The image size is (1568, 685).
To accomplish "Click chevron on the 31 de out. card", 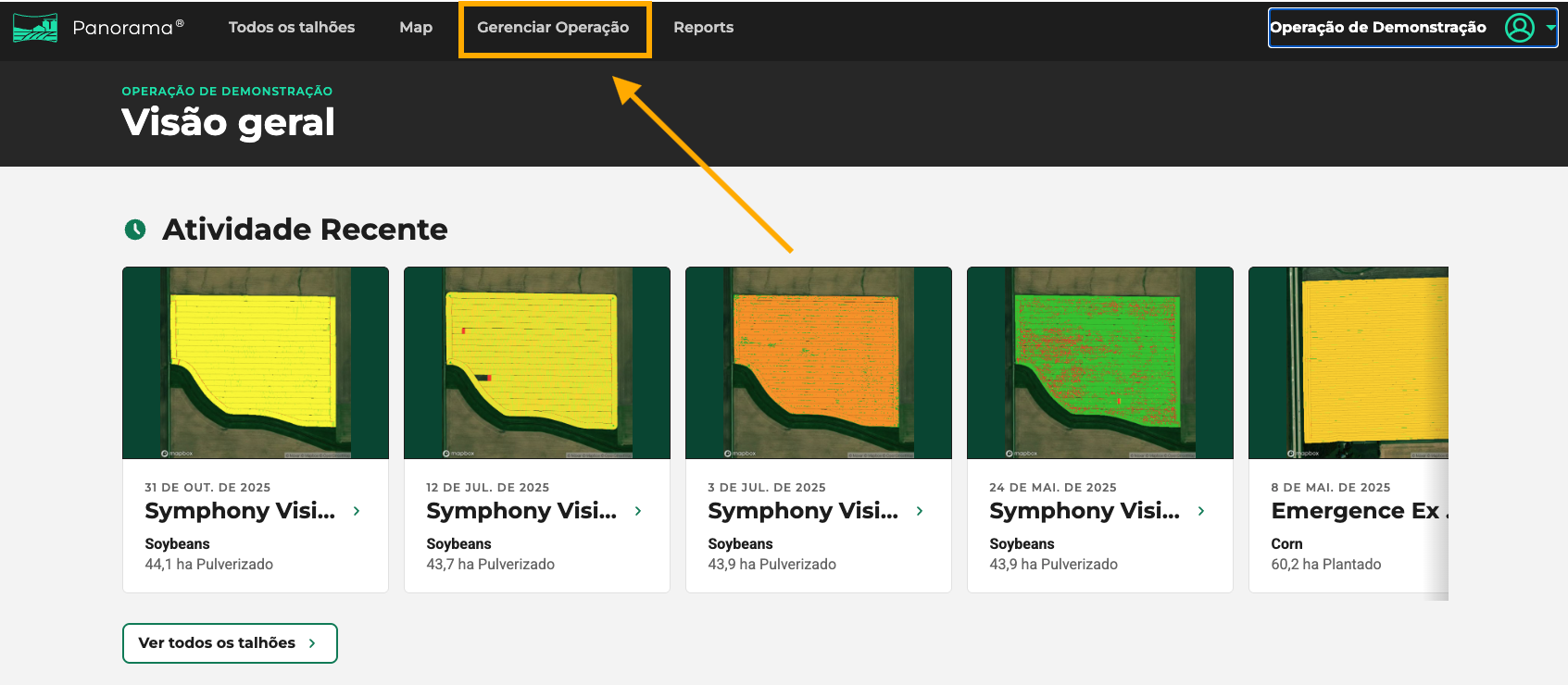I will [357, 511].
